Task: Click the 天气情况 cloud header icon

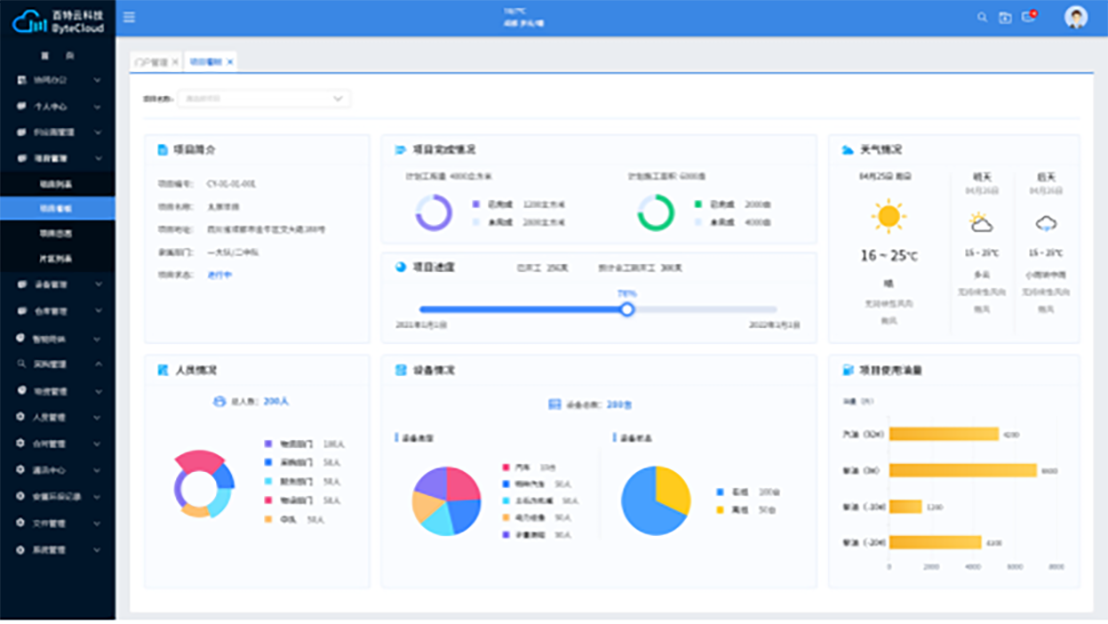Action: coord(847,150)
